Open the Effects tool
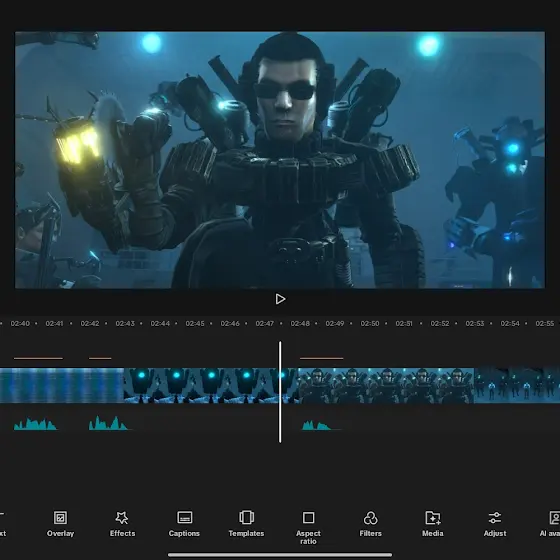Screen dimensions: 560x560 pyautogui.click(x=122, y=524)
